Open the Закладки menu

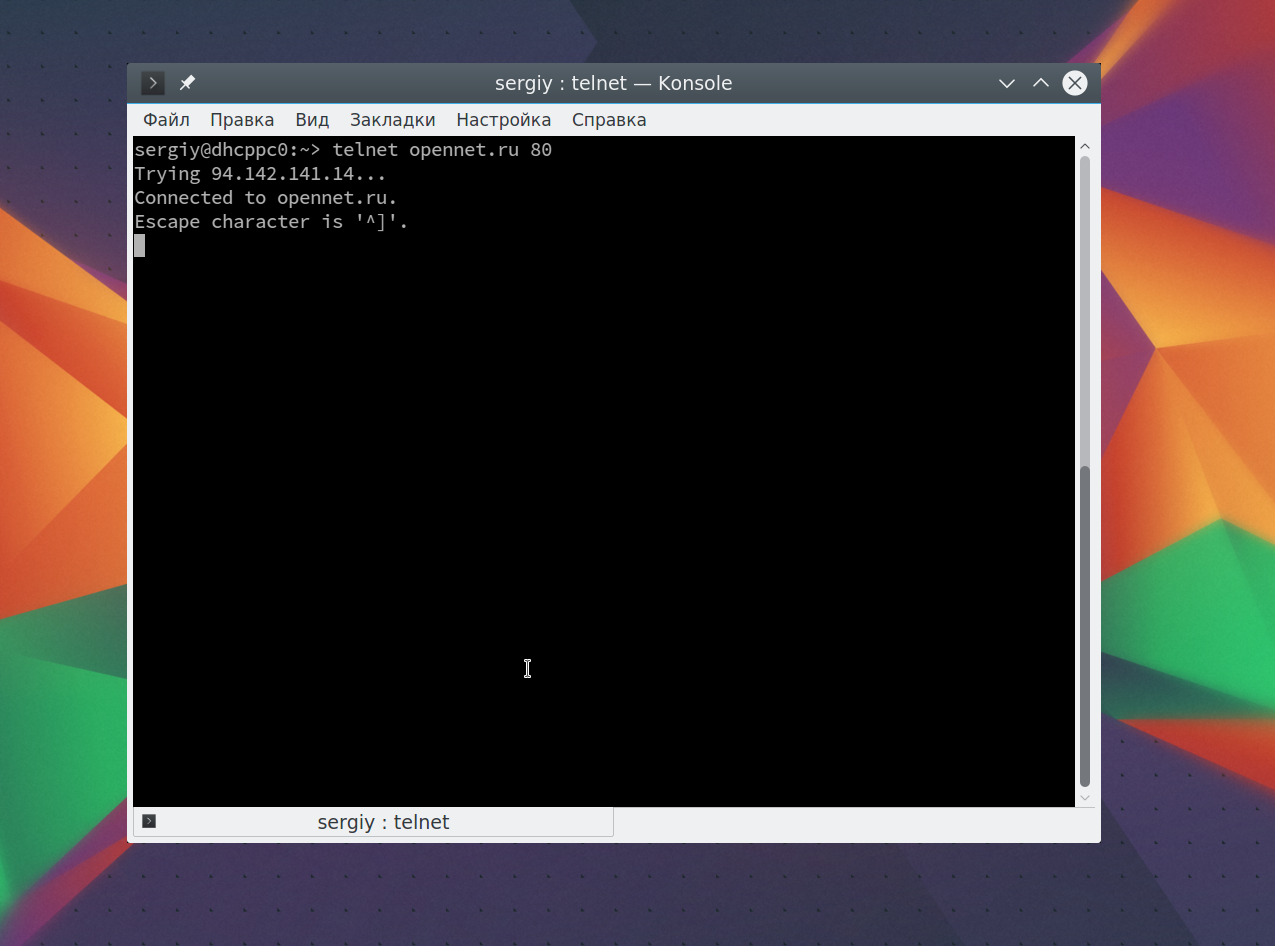click(x=392, y=120)
